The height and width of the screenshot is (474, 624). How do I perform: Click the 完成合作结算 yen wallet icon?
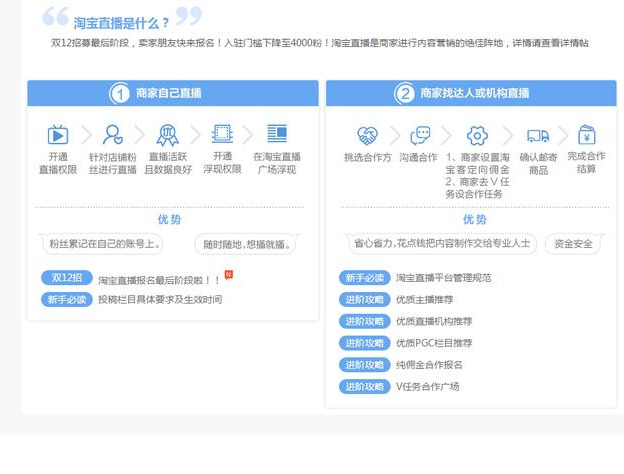[587, 135]
